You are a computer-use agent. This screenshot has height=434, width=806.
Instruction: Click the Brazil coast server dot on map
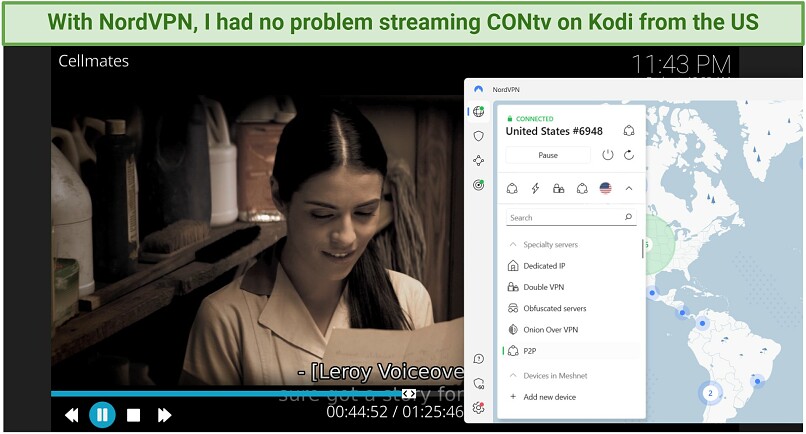(x=757, y=382)
